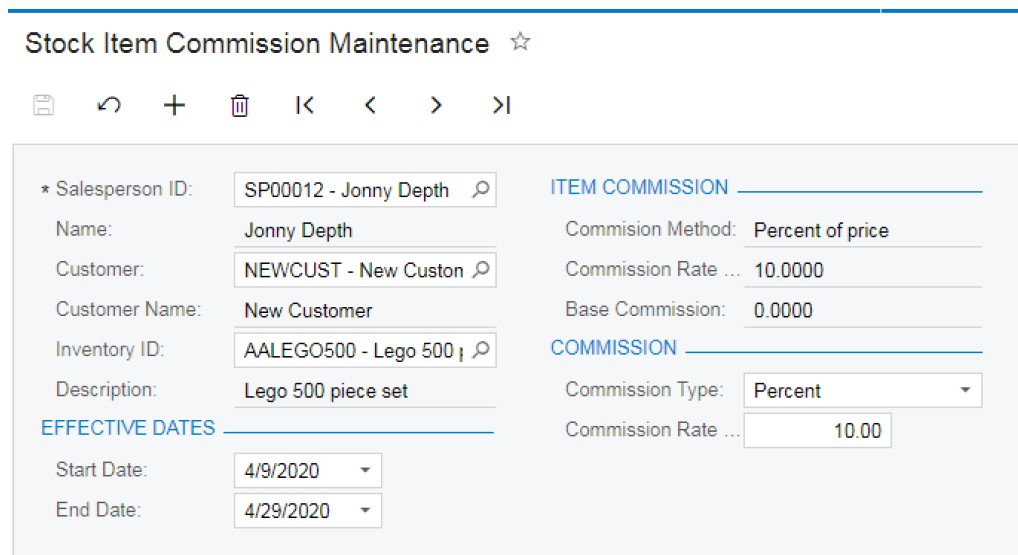Screen dimensions: 1018x555
Task: Click the Stock Item Commission Maintenance title
Action: click(257, 43)
